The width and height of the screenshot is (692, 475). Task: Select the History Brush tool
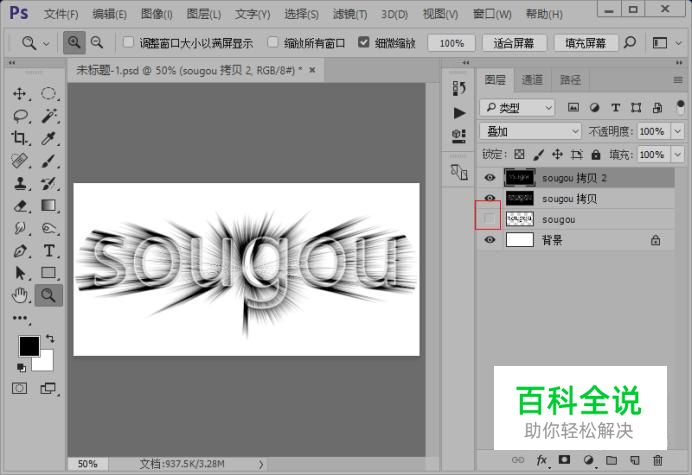49,183
